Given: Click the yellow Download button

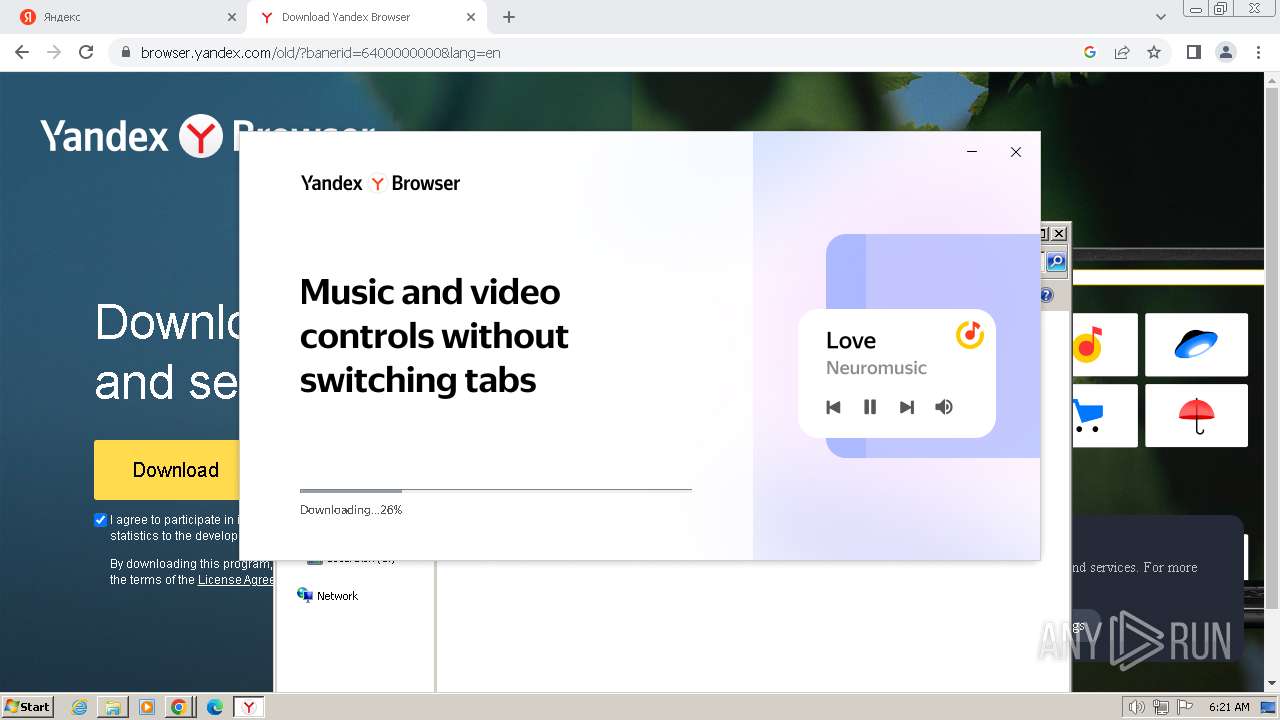Looking at the screenshot, I should [167, 470].
